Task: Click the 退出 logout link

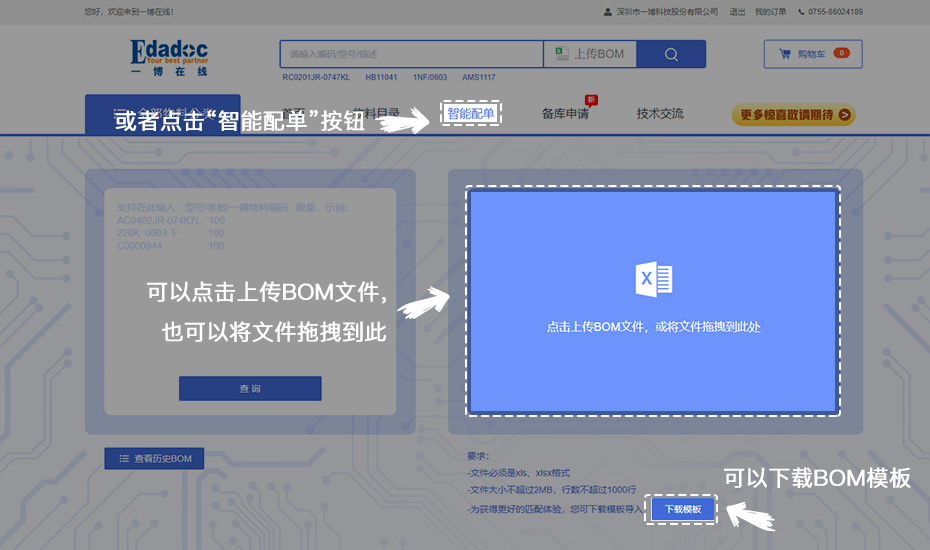Action: click(737, 12)
